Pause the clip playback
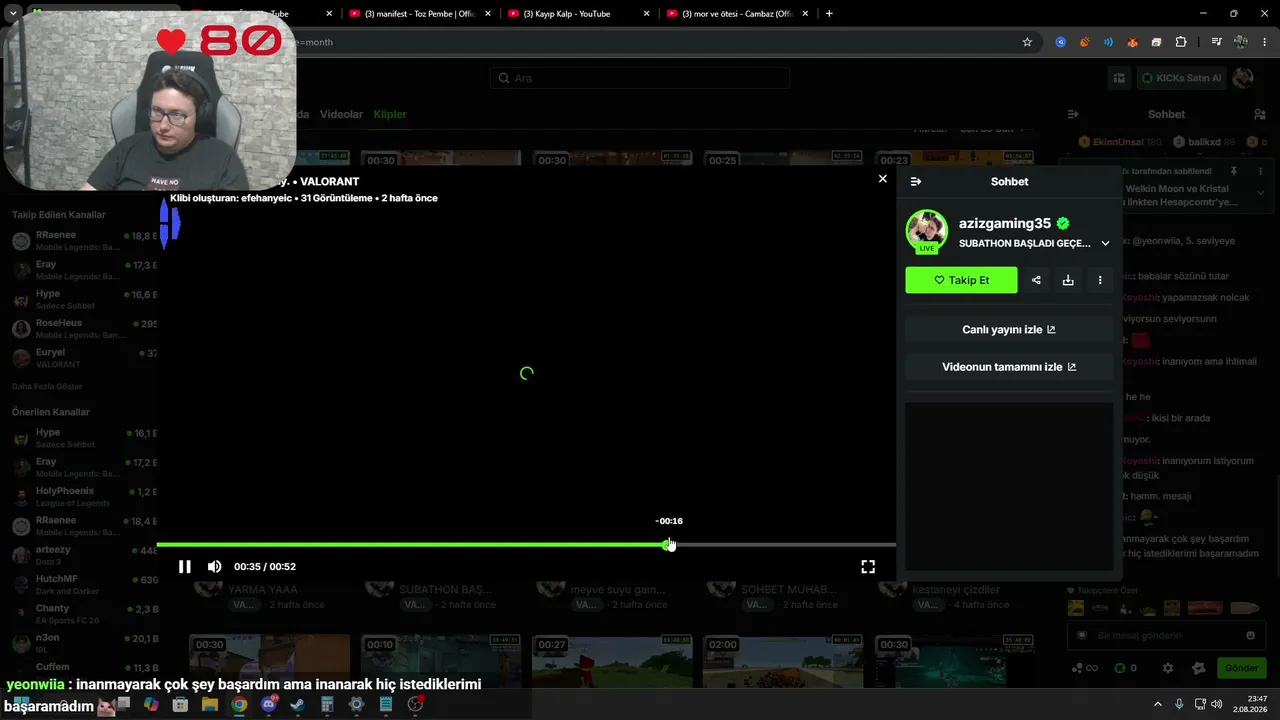The image size is (1280, 720). (x=185, y=566)
